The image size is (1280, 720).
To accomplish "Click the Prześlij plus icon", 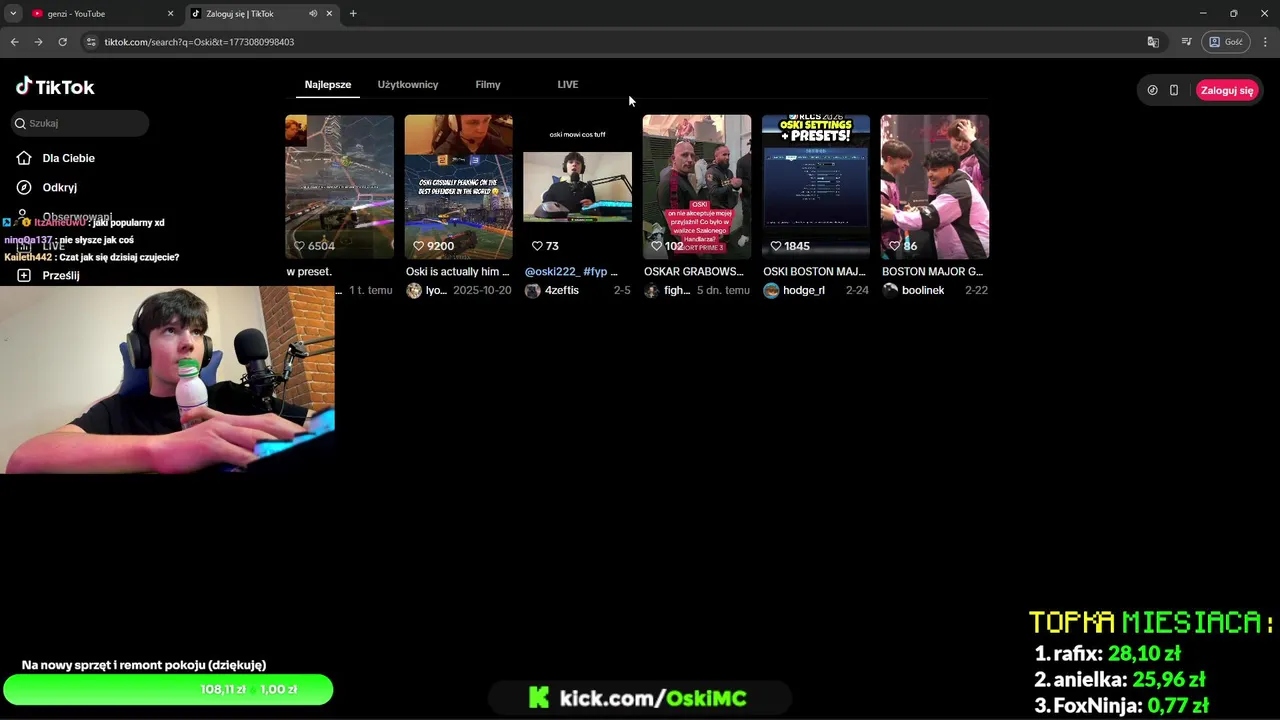I will pyautogui.click(x=24, y=275).
